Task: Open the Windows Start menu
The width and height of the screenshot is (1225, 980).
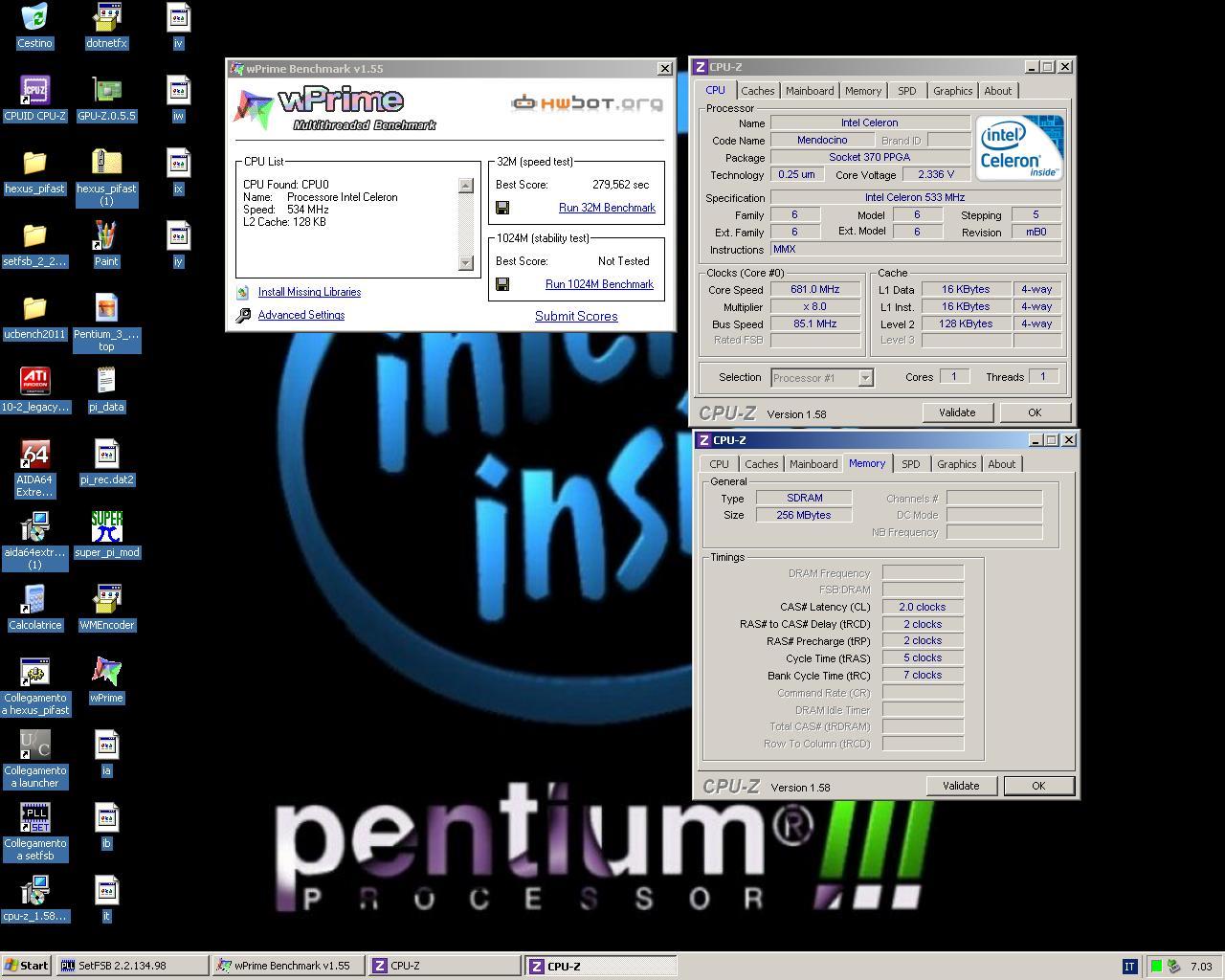Action: pos(27,966)
